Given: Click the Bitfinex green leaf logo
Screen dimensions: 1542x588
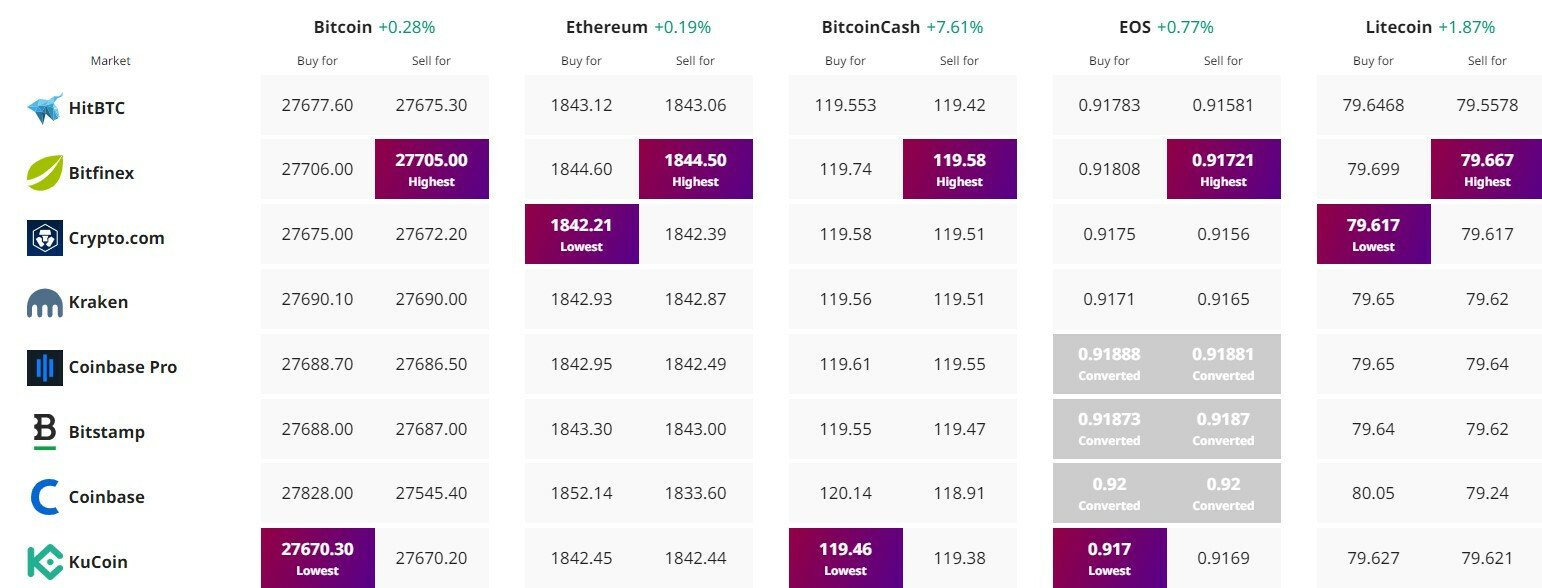Looking at the screenshot, I should click(45, 172).
